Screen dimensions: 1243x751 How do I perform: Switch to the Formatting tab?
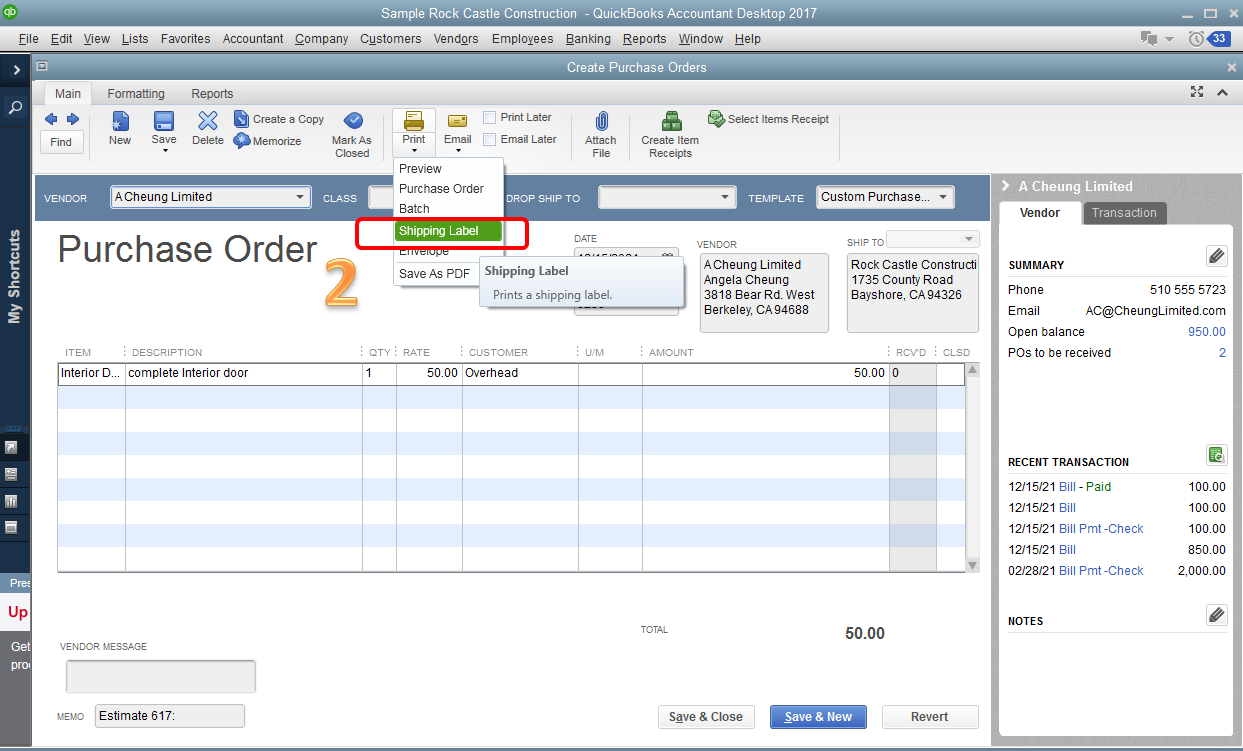pos(135,93)
